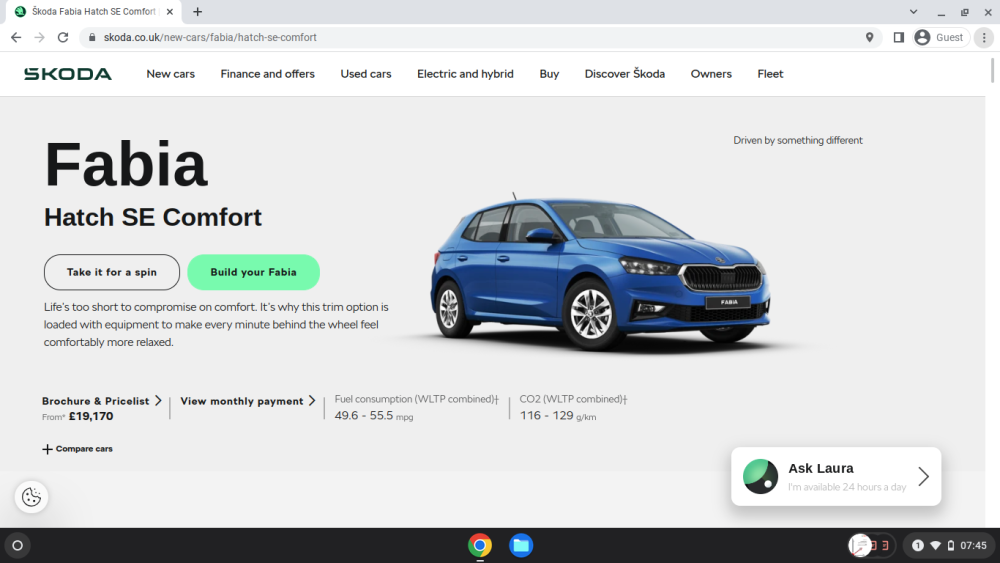Expand the Ask Laura chat arrow
Image resolution: width=1000 pixels, height=563 pixels.
[x=923, y=476]
